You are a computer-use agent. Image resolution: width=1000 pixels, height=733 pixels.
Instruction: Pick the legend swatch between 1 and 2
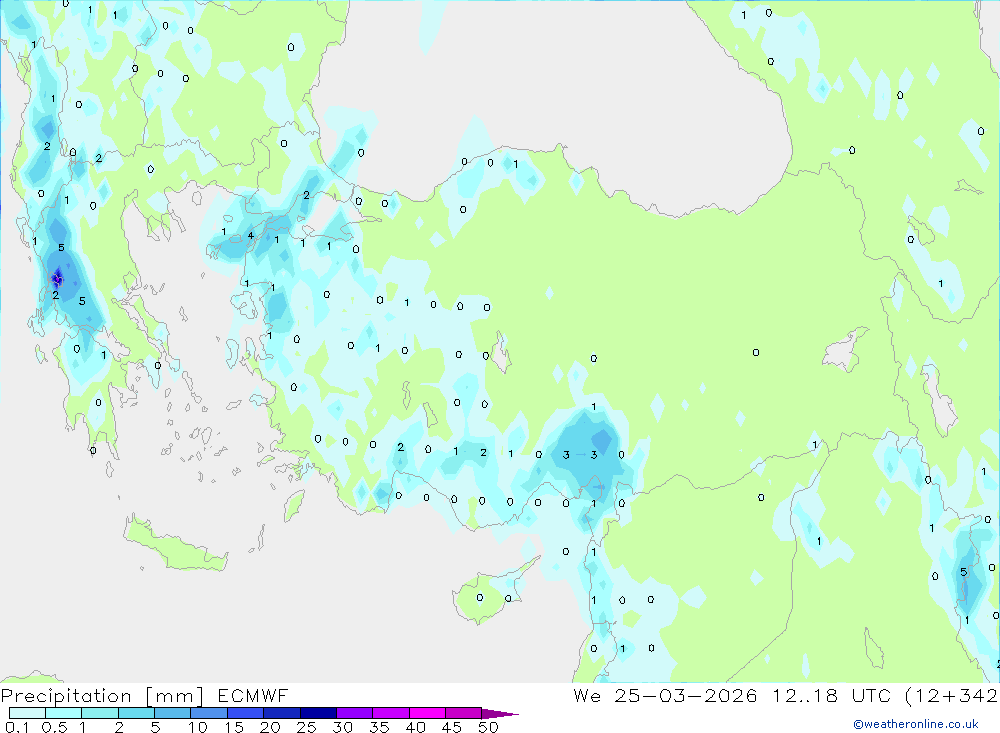point(99,713)
